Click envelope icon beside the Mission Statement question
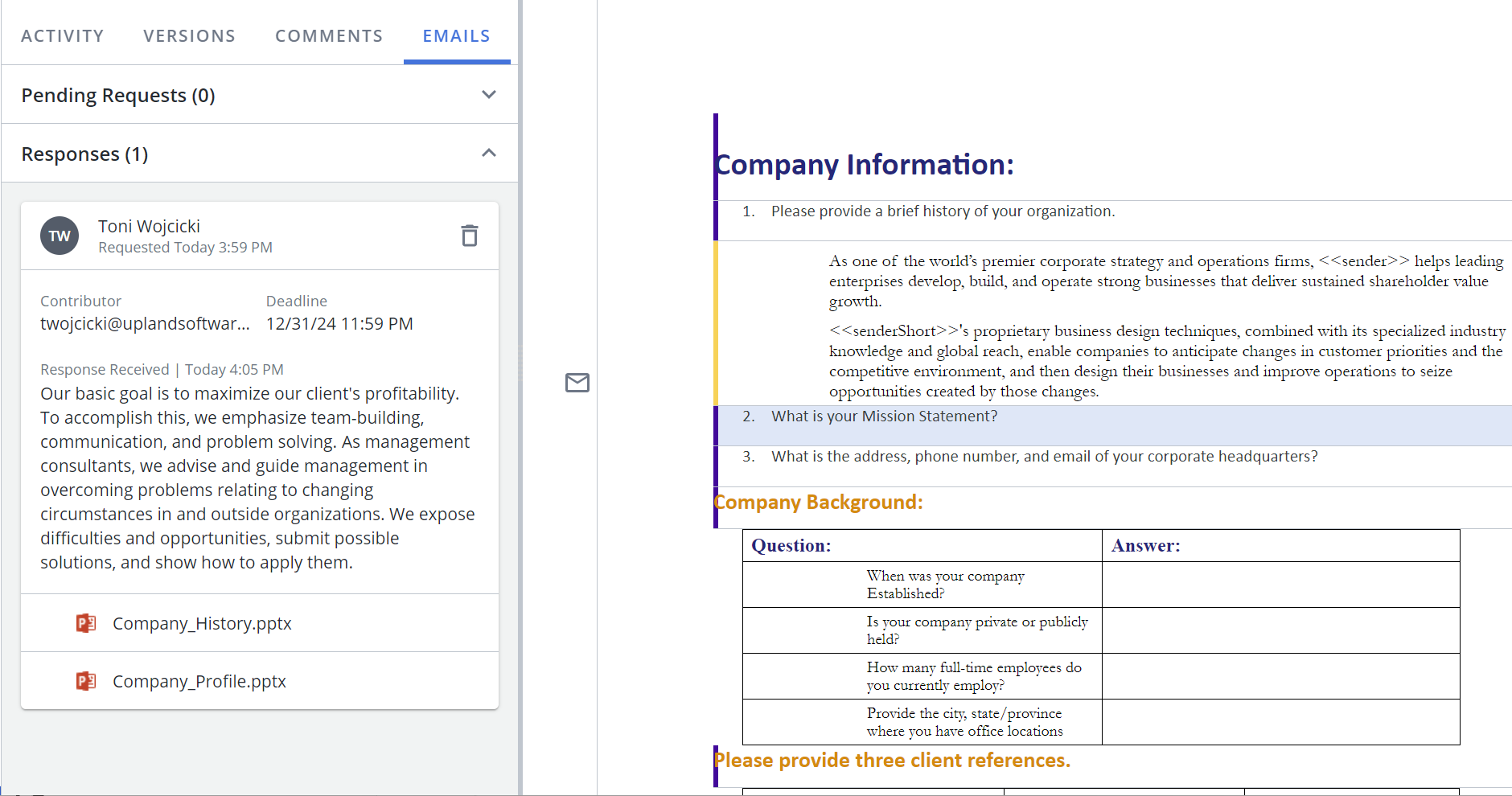This screenshot has width=1512, height=796. [577, 383]
